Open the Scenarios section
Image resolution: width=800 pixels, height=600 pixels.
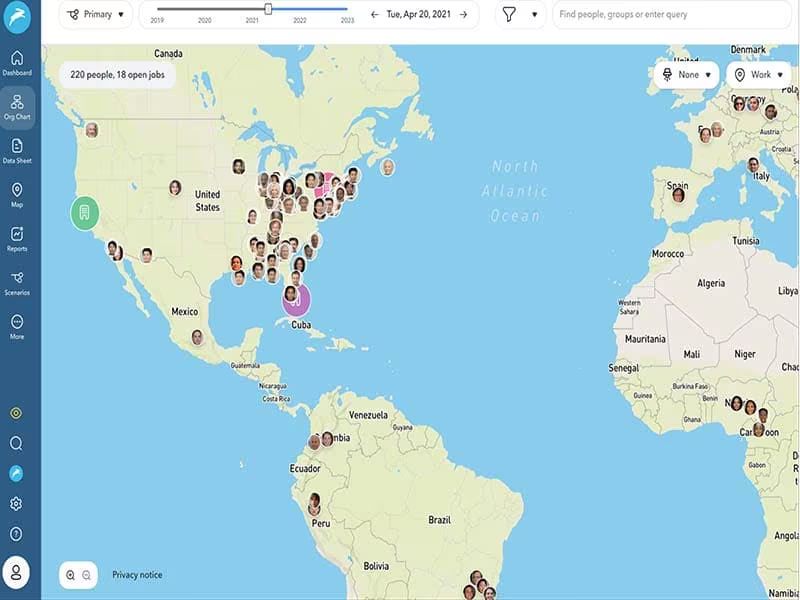pyautogui.click(x=17, y=283)
